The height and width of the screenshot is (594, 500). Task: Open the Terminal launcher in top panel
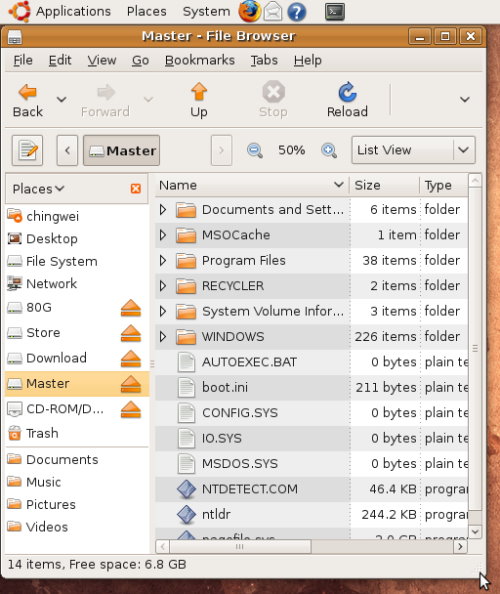[x=335, y=11]
